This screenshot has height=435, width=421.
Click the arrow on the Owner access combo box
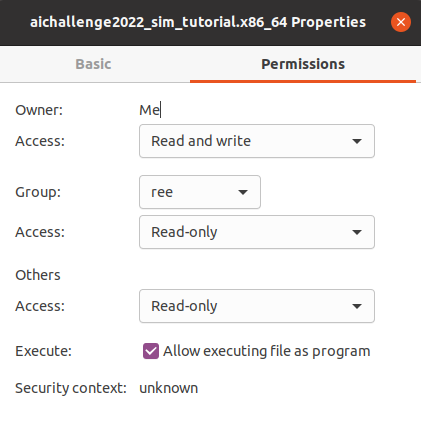tap(357, 141)
